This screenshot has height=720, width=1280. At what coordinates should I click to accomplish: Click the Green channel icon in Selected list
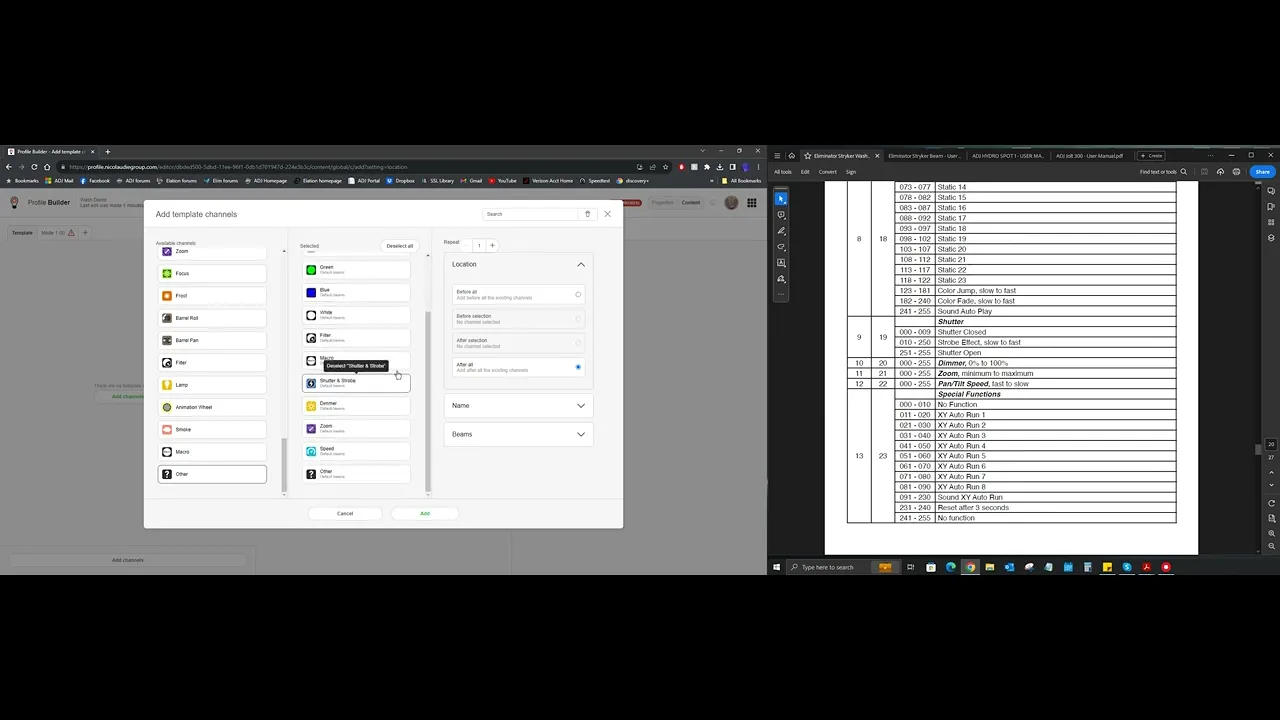point(311,270)
